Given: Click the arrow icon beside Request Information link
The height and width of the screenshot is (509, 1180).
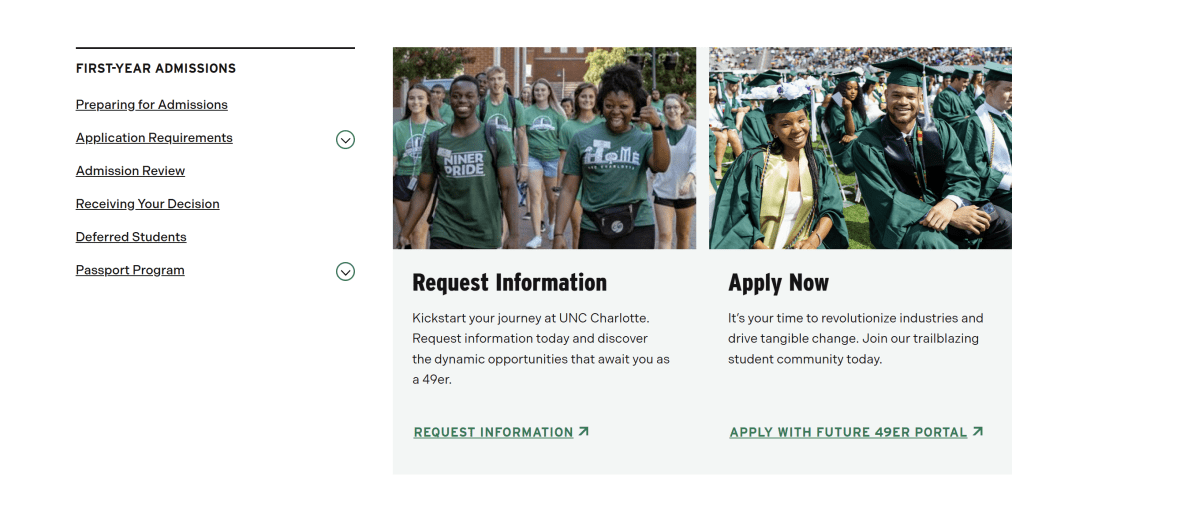Looking at the screenshot, I should 584,432.
